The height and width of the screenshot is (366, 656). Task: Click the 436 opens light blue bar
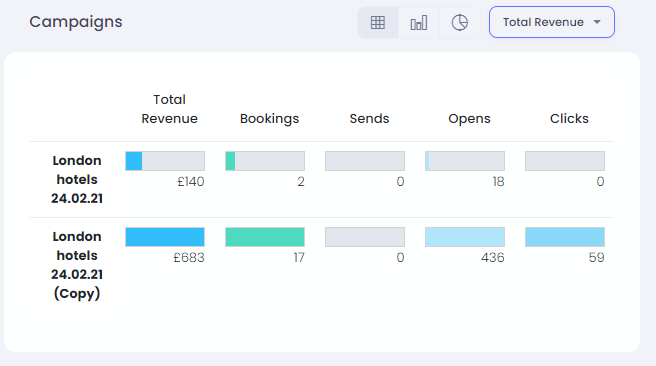465,237
